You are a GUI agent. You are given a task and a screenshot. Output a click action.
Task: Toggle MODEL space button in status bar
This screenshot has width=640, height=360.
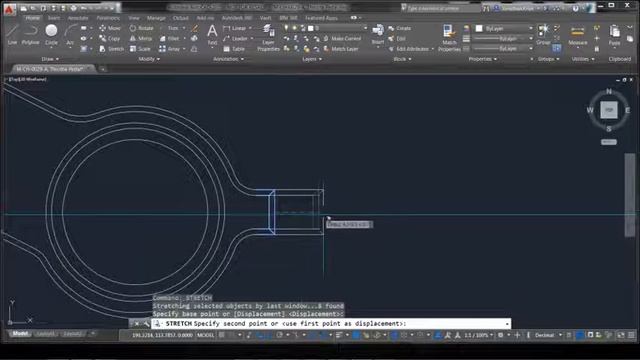(205, 335)
